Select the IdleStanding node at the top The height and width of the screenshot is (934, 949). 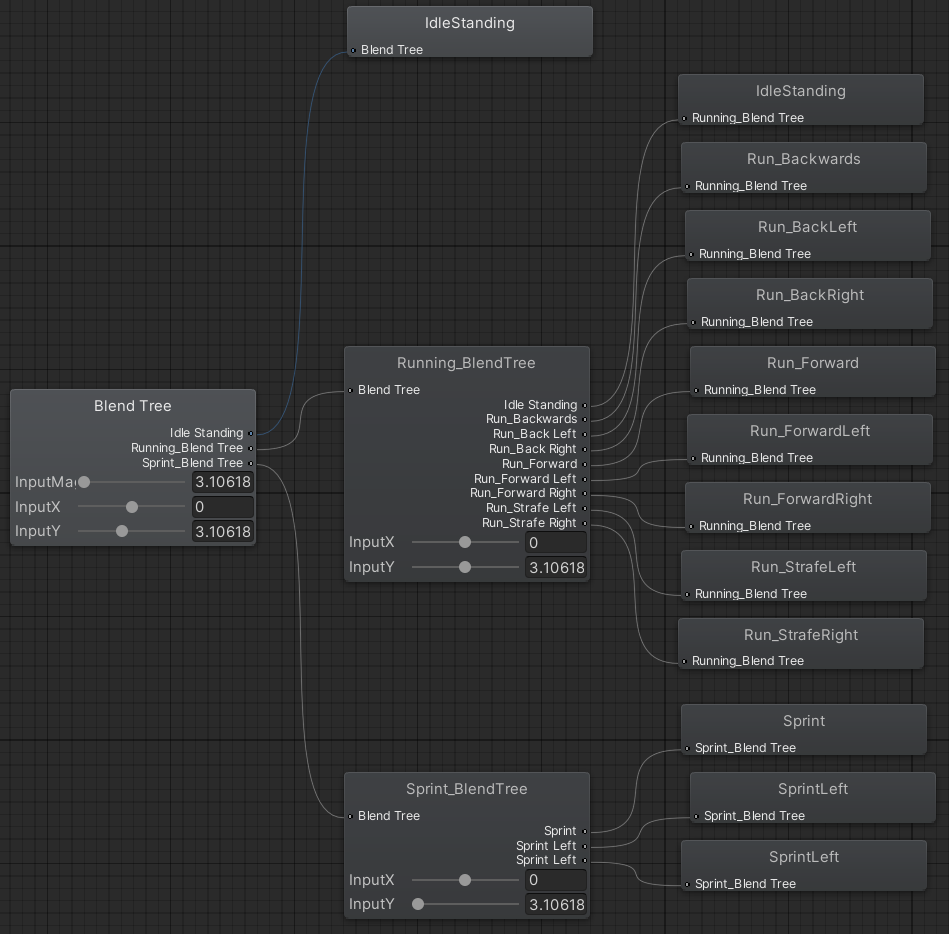pyautogui.click(x=469, y=23)
